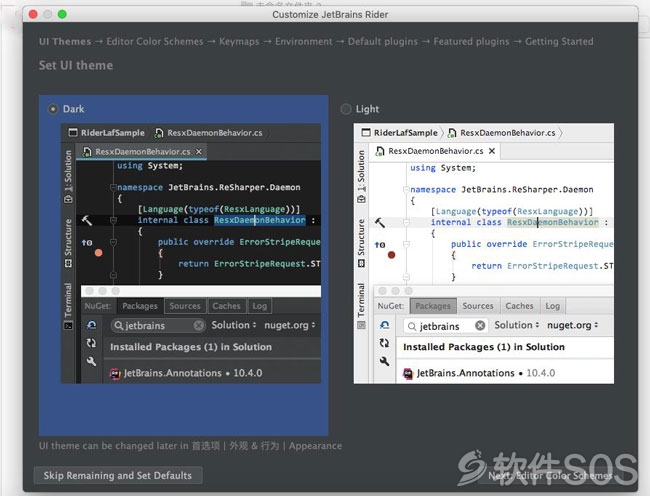This screenshot has width=650, height=496.
Task: Click RiderLafSample breadcrumb in dark preview
Action: click(107, 133)
